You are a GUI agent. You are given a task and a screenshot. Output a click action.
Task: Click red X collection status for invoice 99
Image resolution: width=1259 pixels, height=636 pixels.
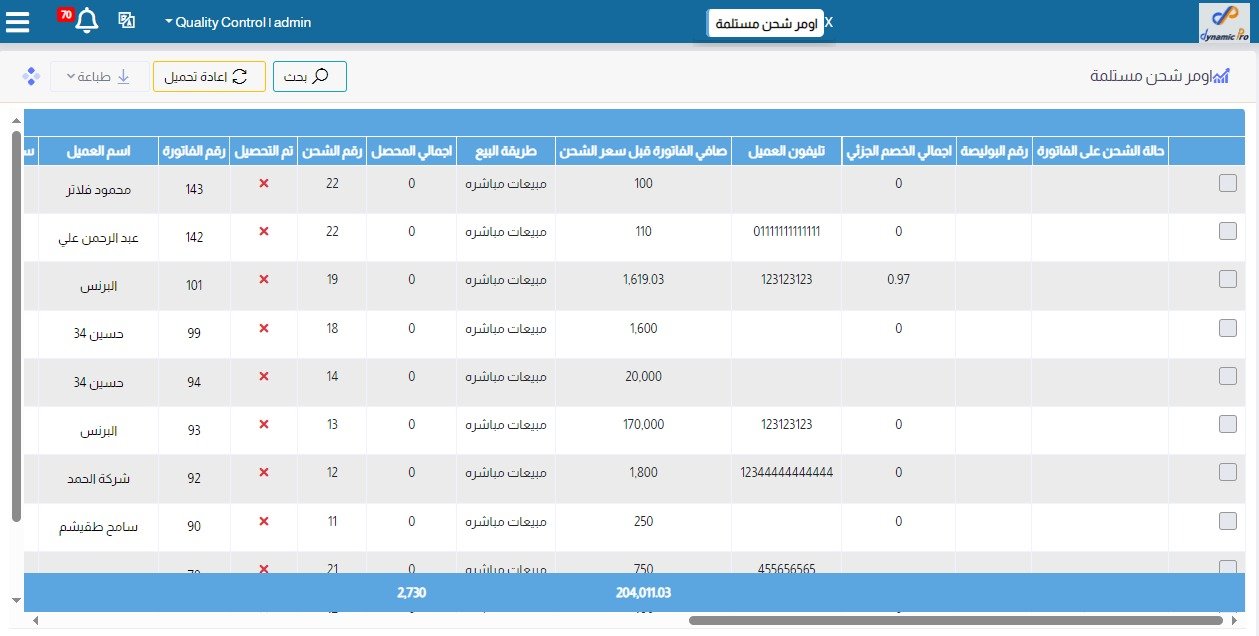point(264,328)
